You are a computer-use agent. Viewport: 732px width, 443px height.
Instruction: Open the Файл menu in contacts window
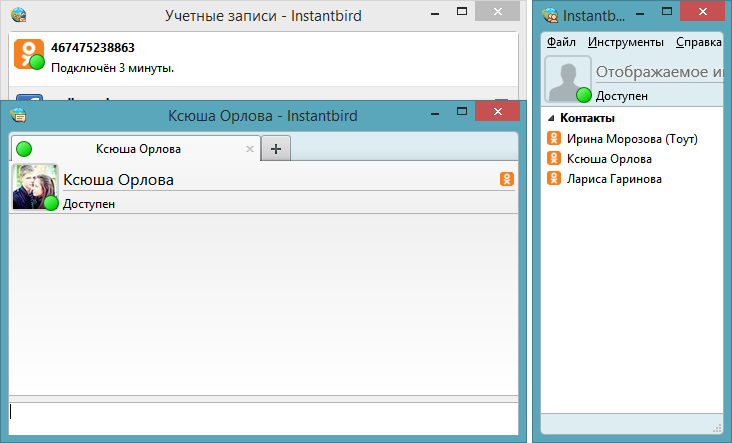561,42
